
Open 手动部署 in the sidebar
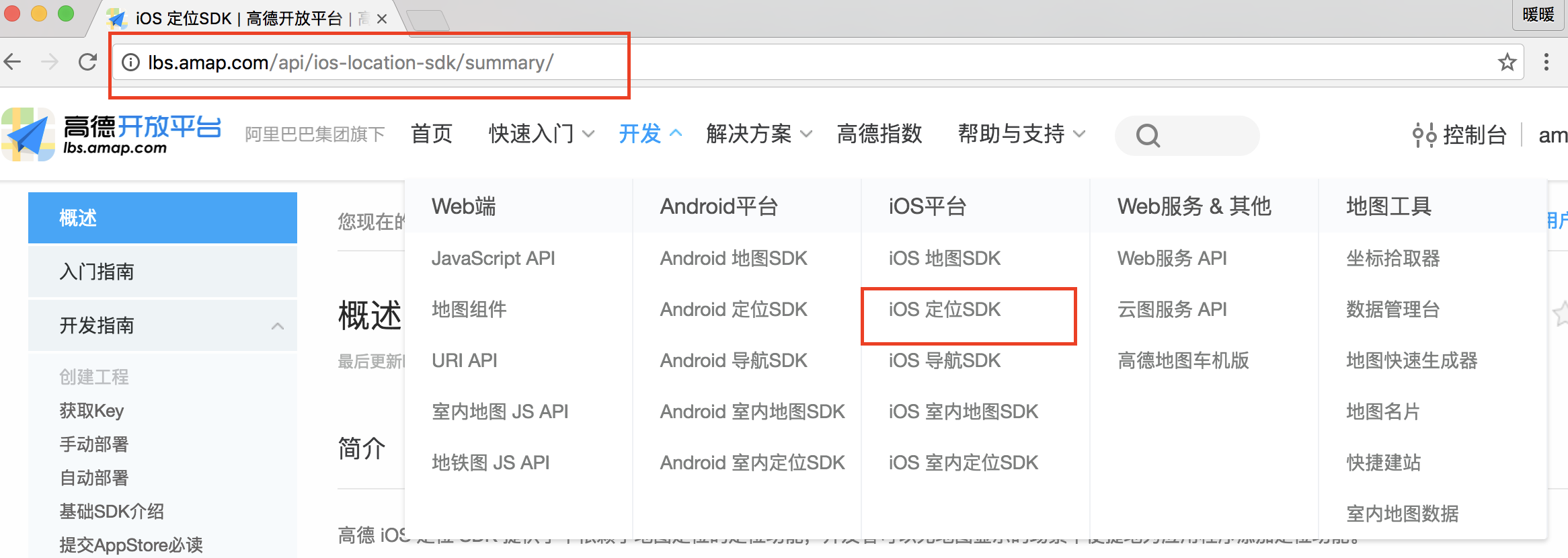click(94, 444)
